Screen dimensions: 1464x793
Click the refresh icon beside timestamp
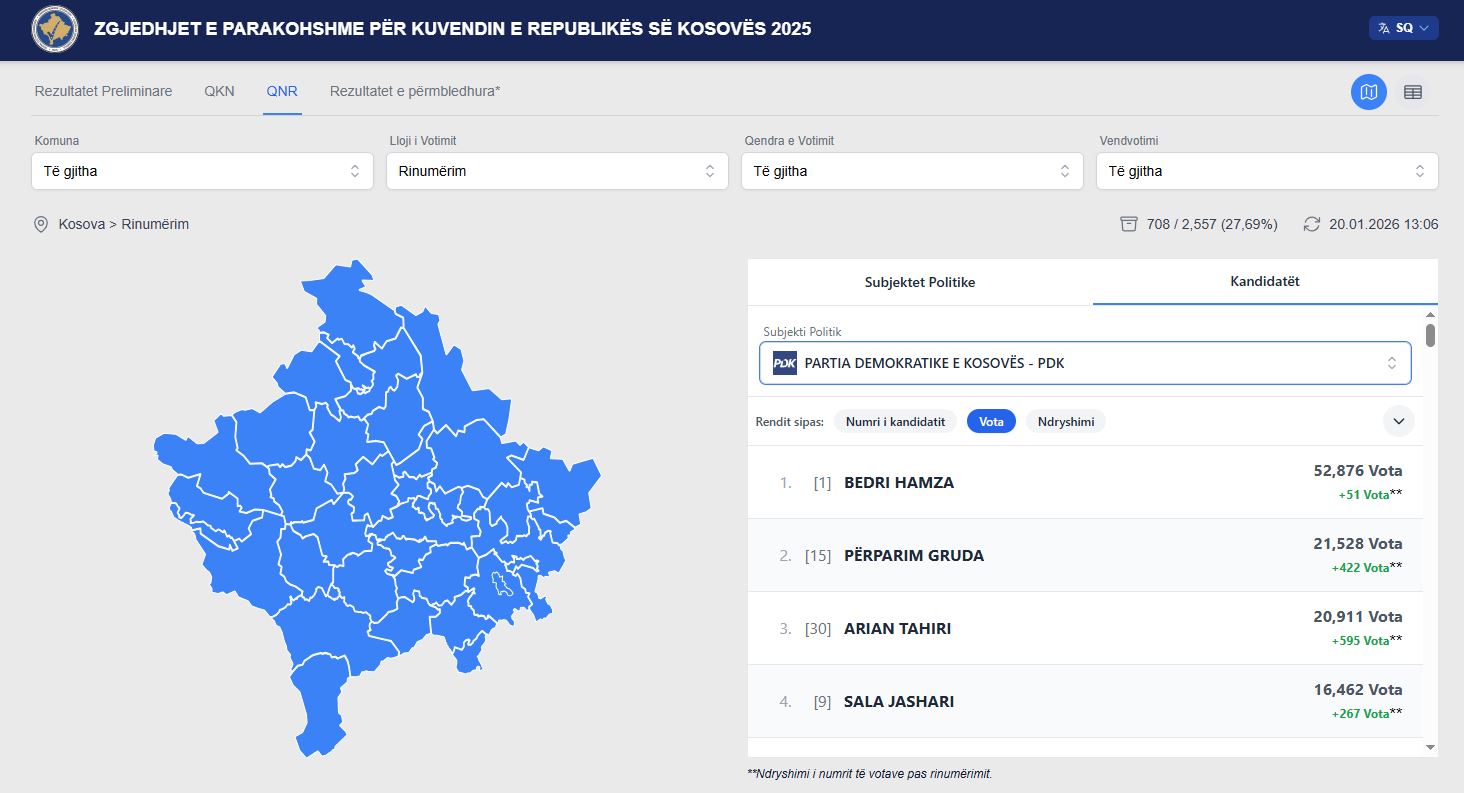(1312, 224)
